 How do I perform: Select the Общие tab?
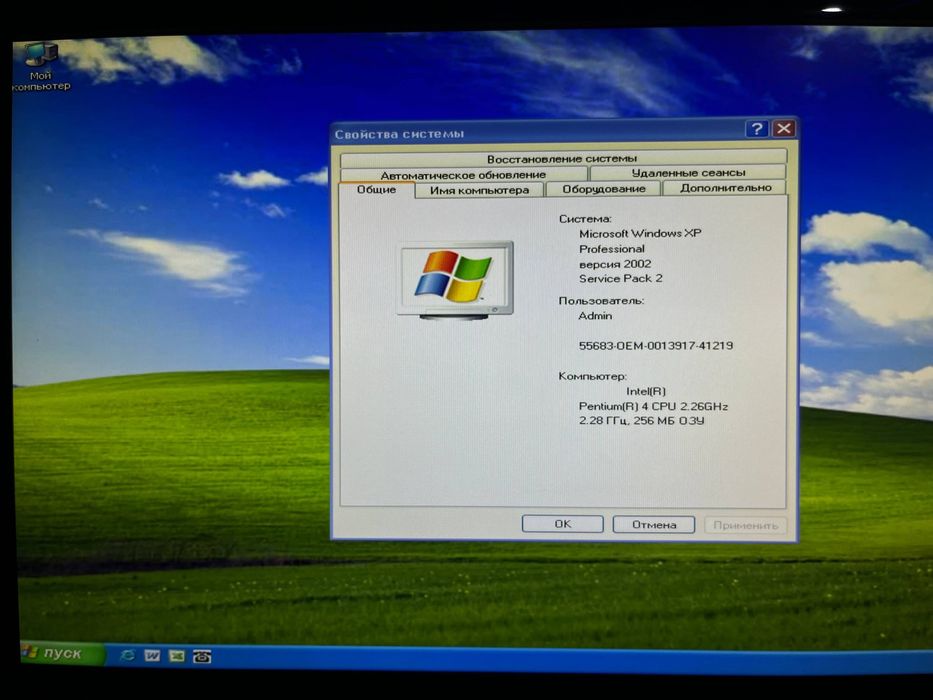pos(376,189)
